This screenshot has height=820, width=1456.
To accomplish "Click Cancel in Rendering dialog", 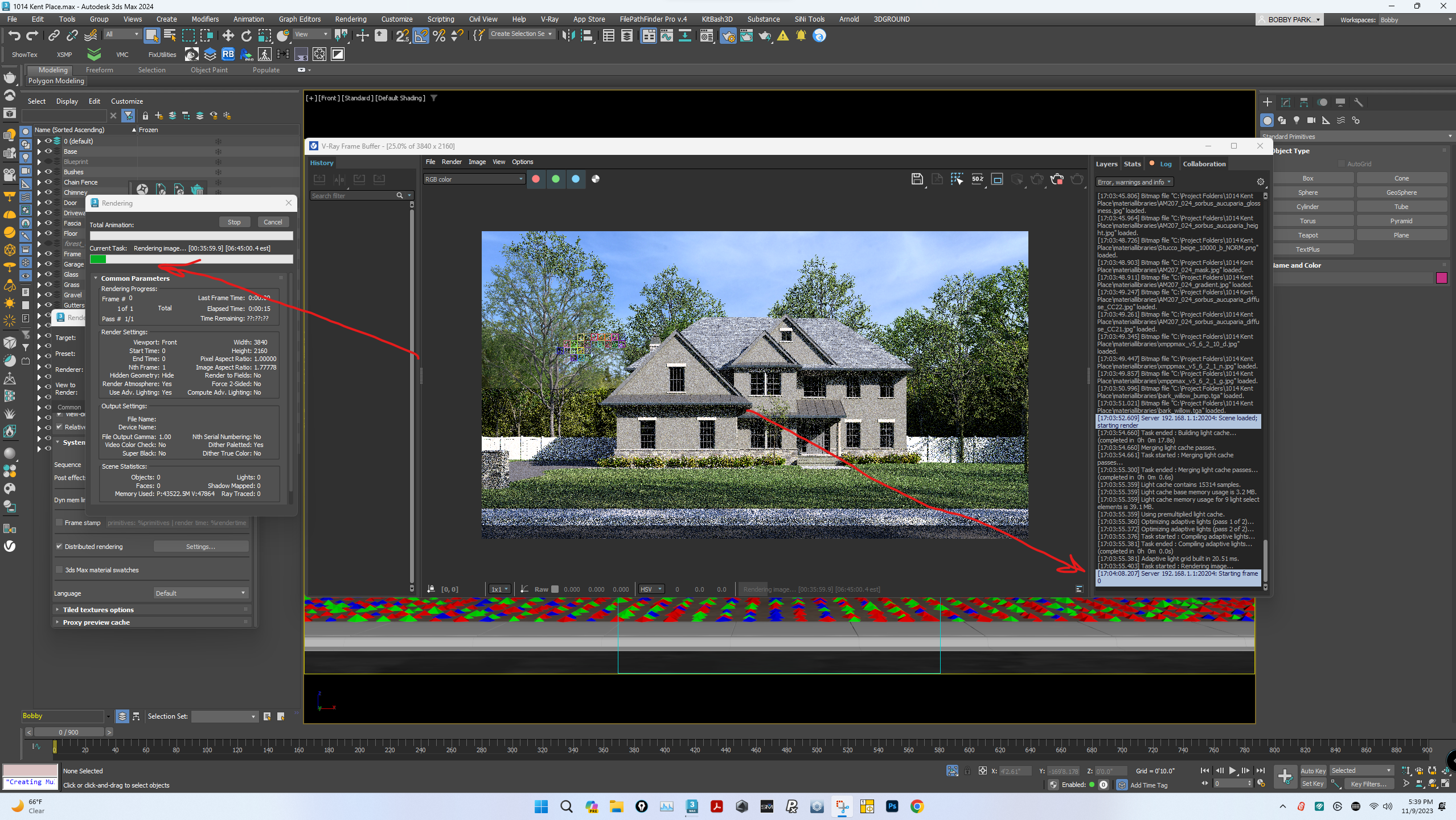I will click(x=273, y=222).
